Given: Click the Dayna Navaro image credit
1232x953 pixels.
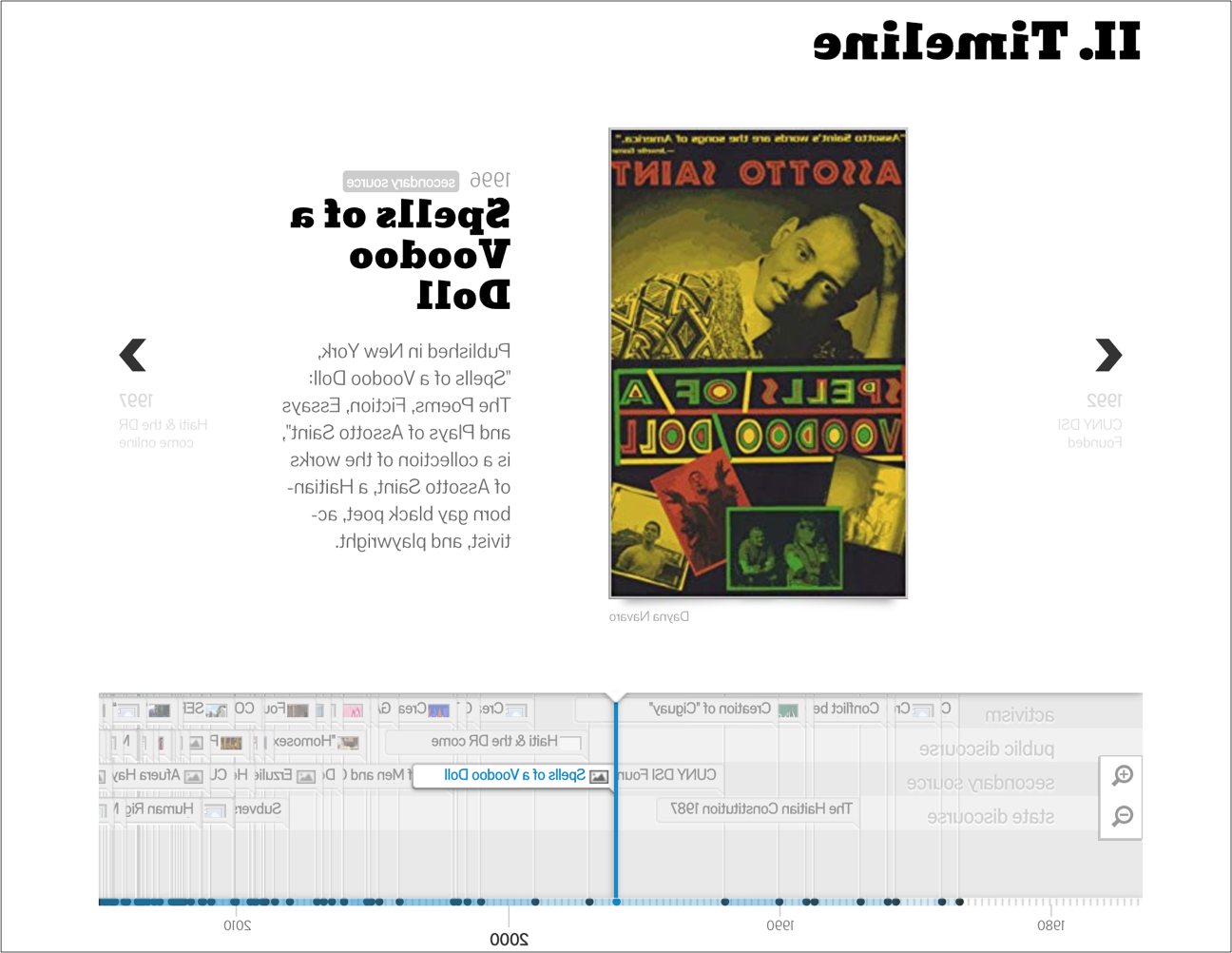Looking at the screenshot, I should click(649, 616).
